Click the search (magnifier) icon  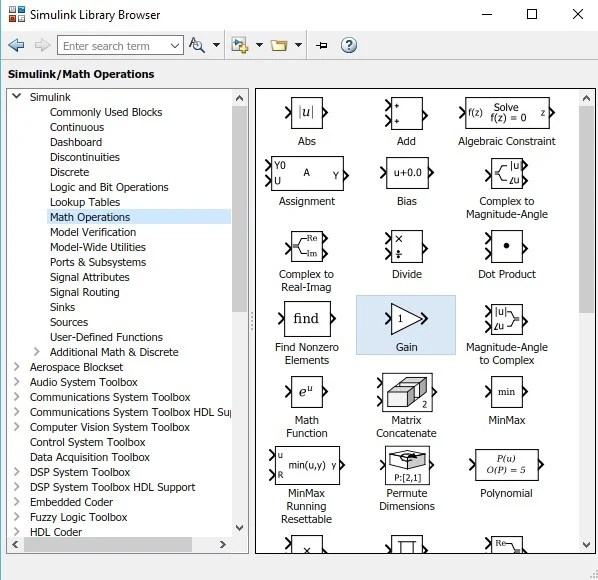(x=197, y=45)
